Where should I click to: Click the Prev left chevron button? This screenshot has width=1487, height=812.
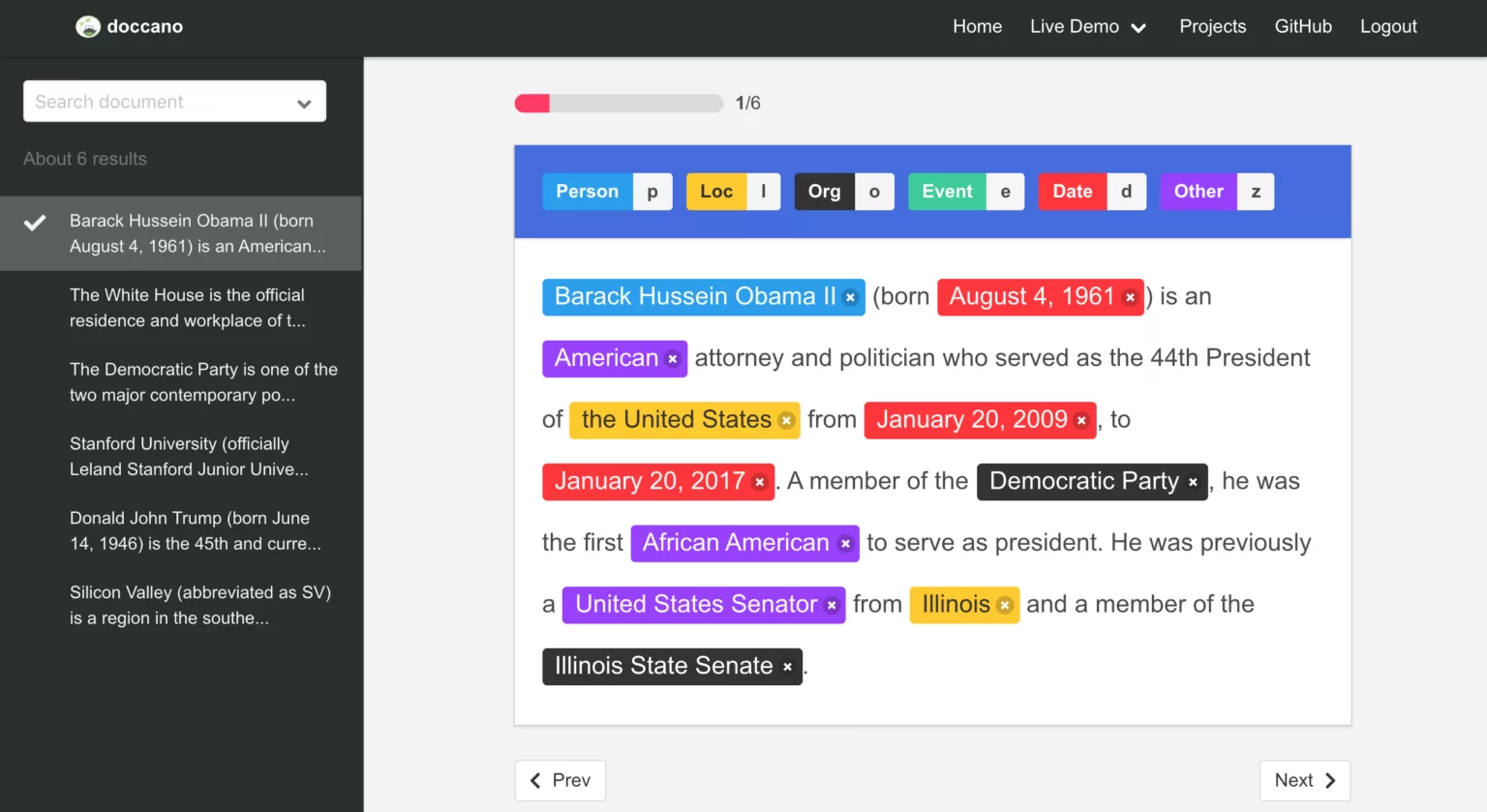(561, 780)
